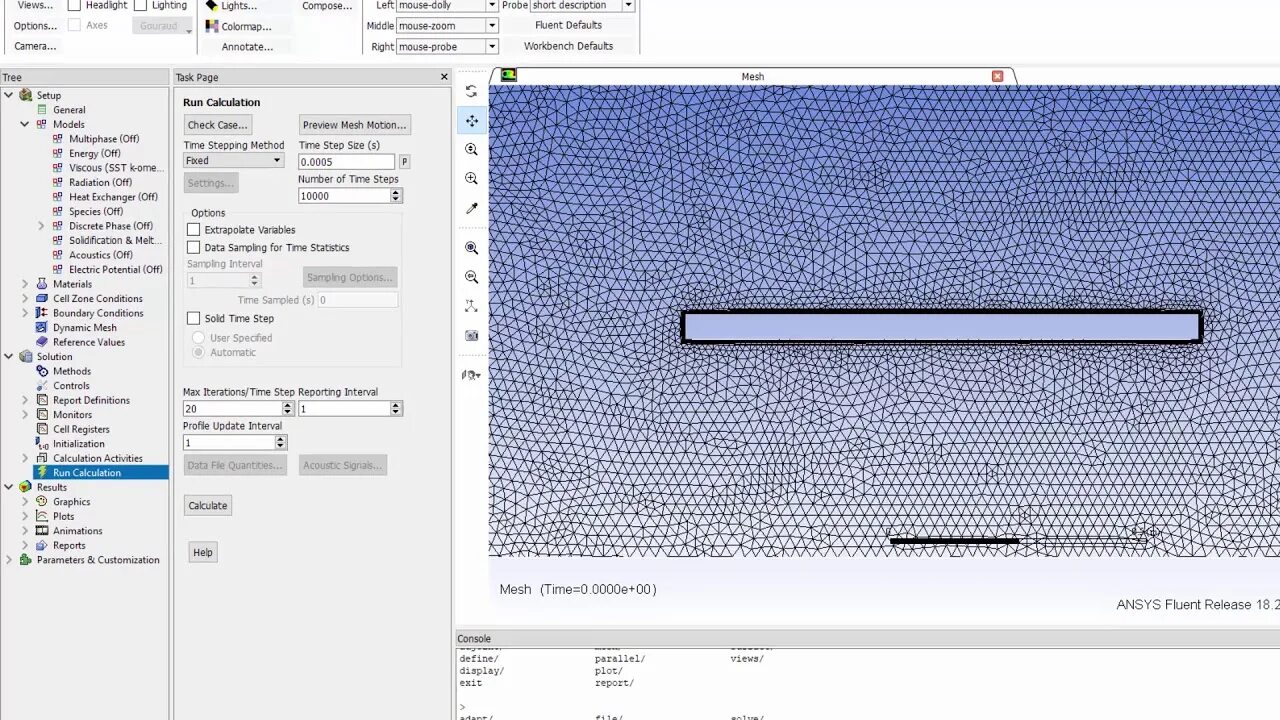This screenshot has height=720, width=1280.
Task: Toggle the Lighting checkbox
Action: (140, 5)
